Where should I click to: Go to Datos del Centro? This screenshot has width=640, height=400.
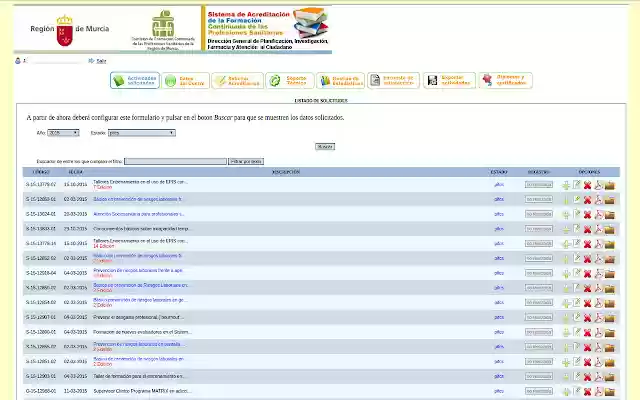coord(186,80)
